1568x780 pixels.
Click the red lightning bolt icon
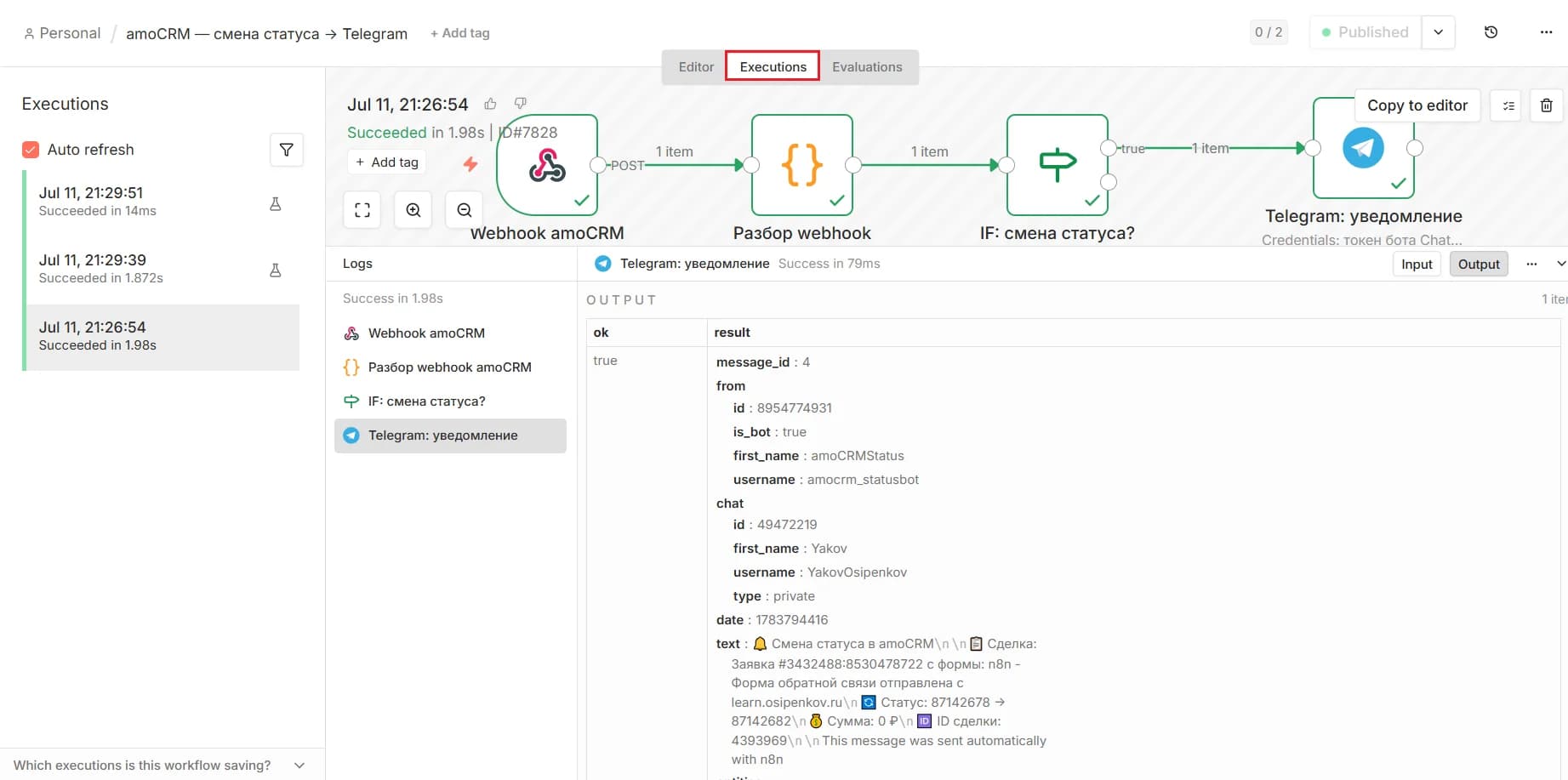[470, 163]
